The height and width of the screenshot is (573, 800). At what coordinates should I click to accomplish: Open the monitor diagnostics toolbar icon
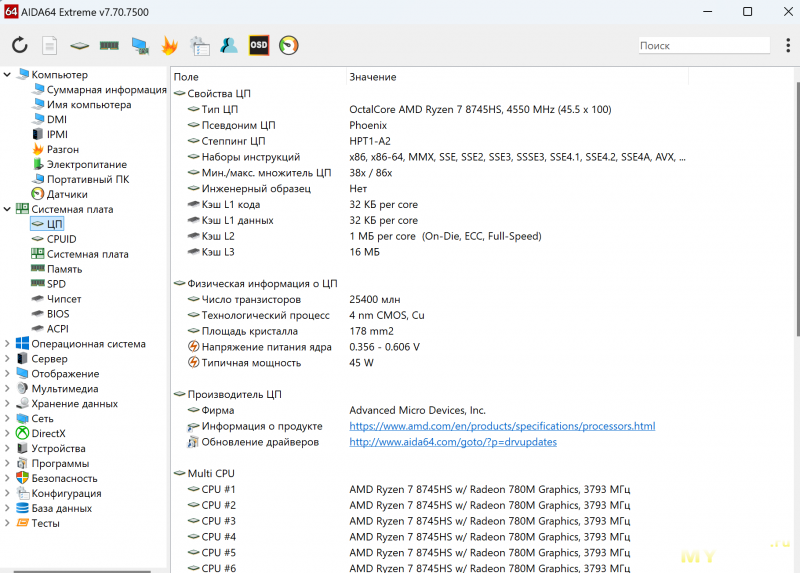point(140,45)
